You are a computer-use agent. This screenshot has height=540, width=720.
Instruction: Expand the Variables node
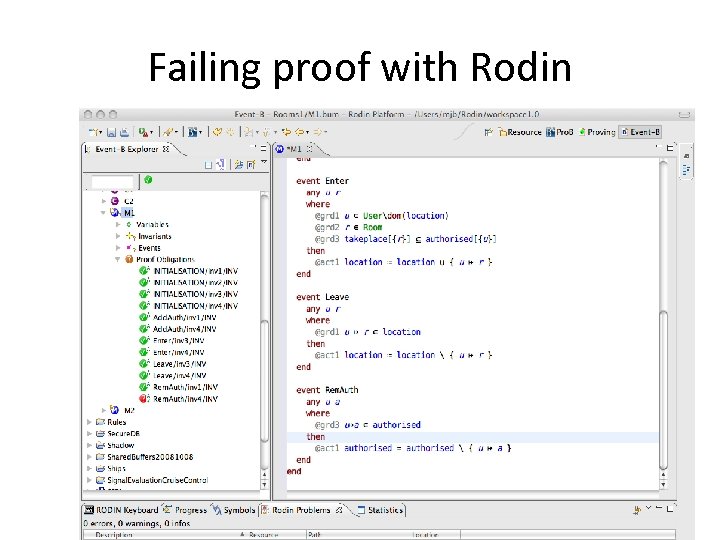point(118,225)
